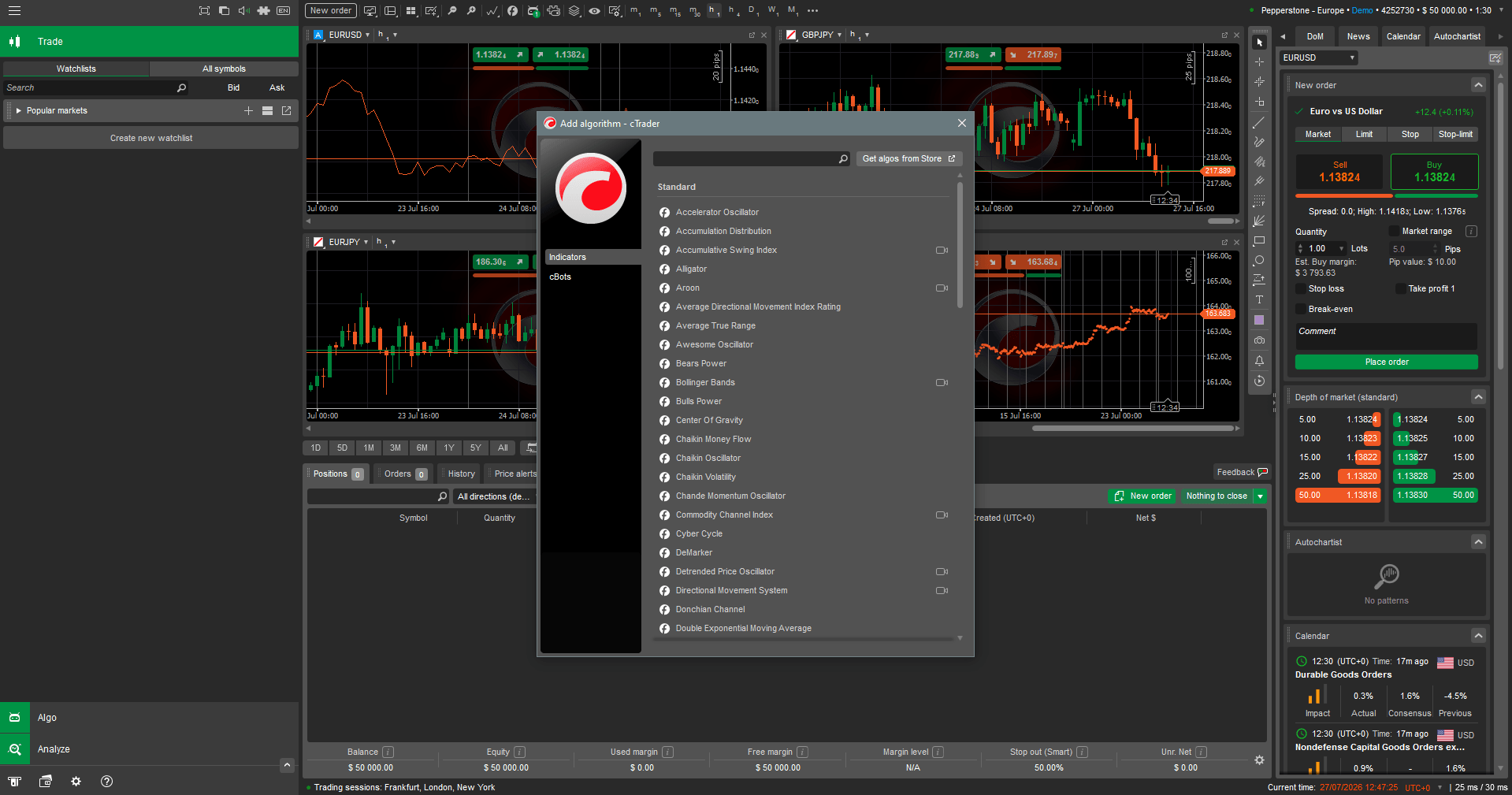The height and width of the screenshot is (795, 1512).
Task: Open the line chart type icon in toolbar
Action: [492, 11]
